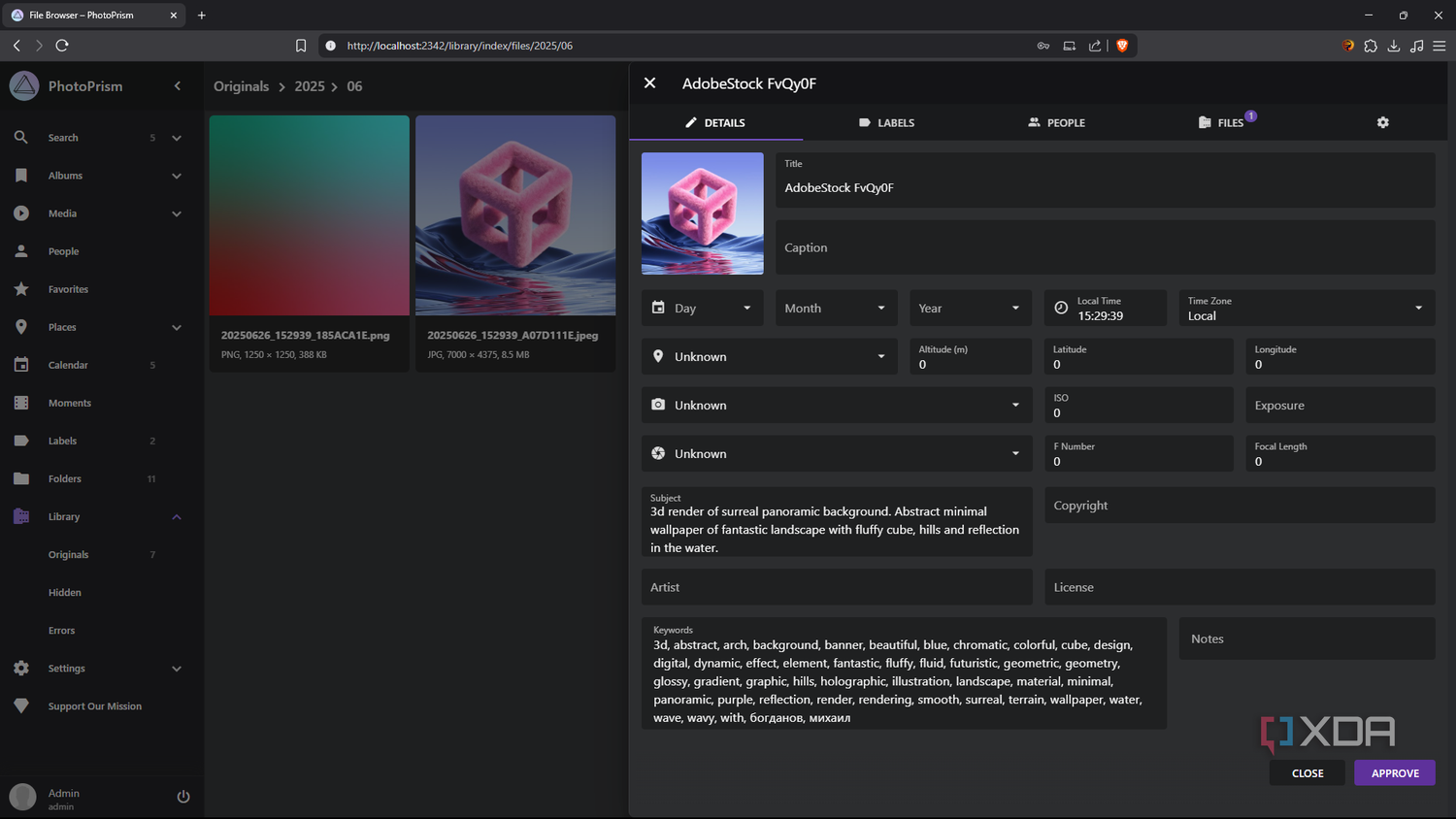Click the Support Our Mission diamond icon

point(21,706)
